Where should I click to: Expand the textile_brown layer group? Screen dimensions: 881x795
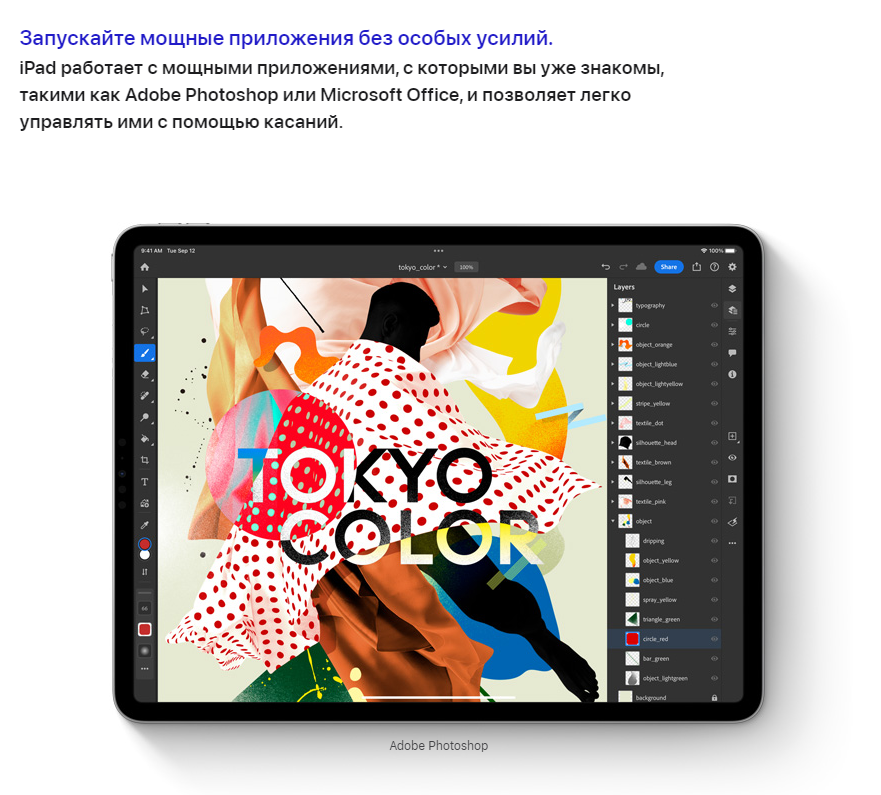(613, 462)
